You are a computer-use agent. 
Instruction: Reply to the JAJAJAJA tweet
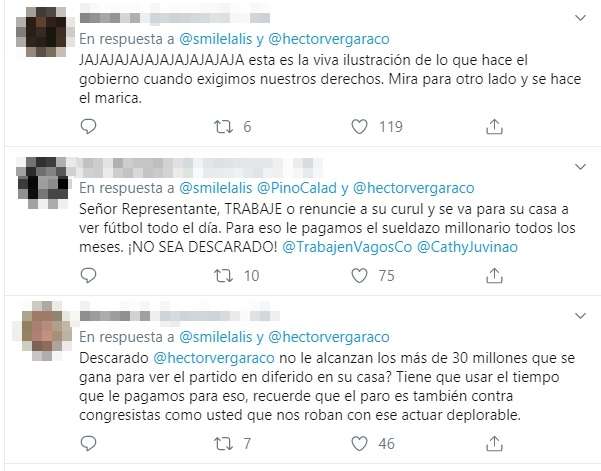[88, 126]
